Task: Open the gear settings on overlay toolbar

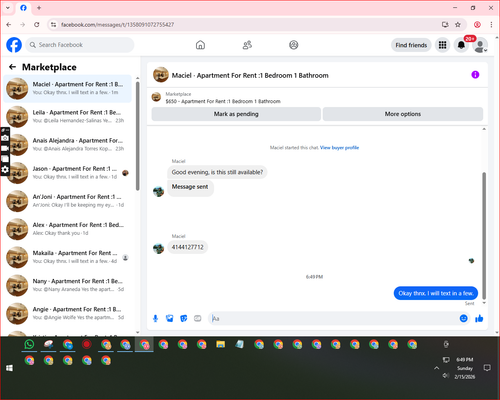Action: [5, 169]
